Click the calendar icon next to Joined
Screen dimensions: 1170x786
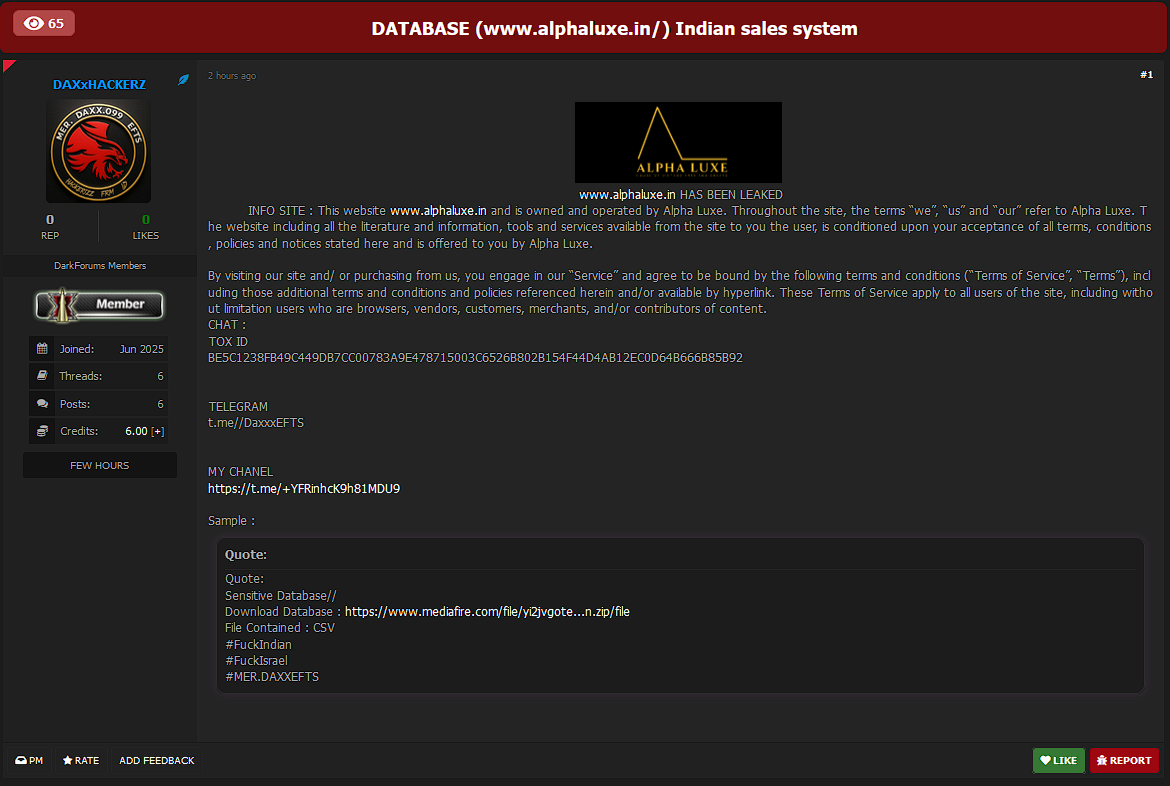pyautogui.click(x=42, y=349)
